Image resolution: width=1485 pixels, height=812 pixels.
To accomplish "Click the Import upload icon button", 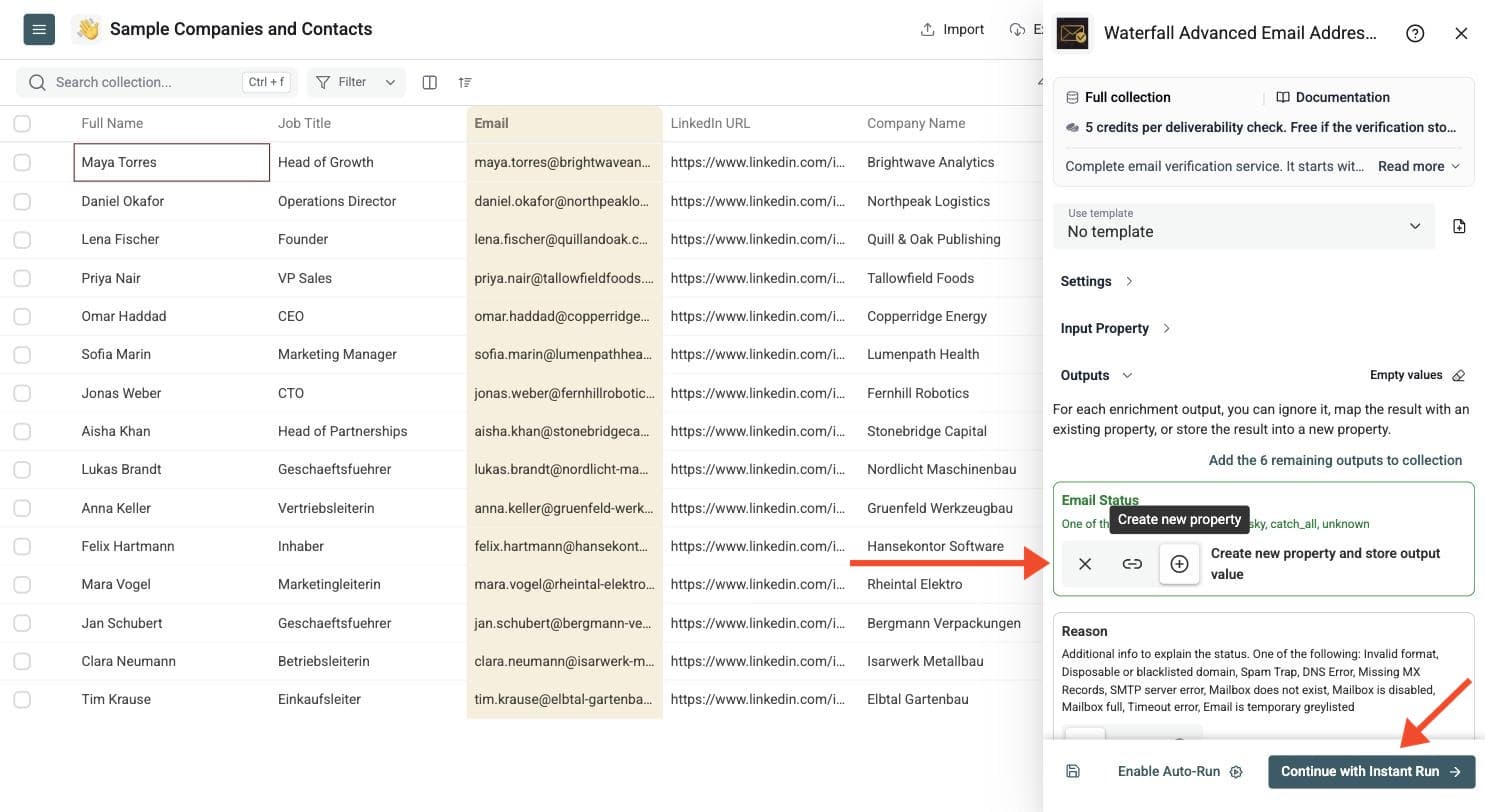I will pos(952,29).
